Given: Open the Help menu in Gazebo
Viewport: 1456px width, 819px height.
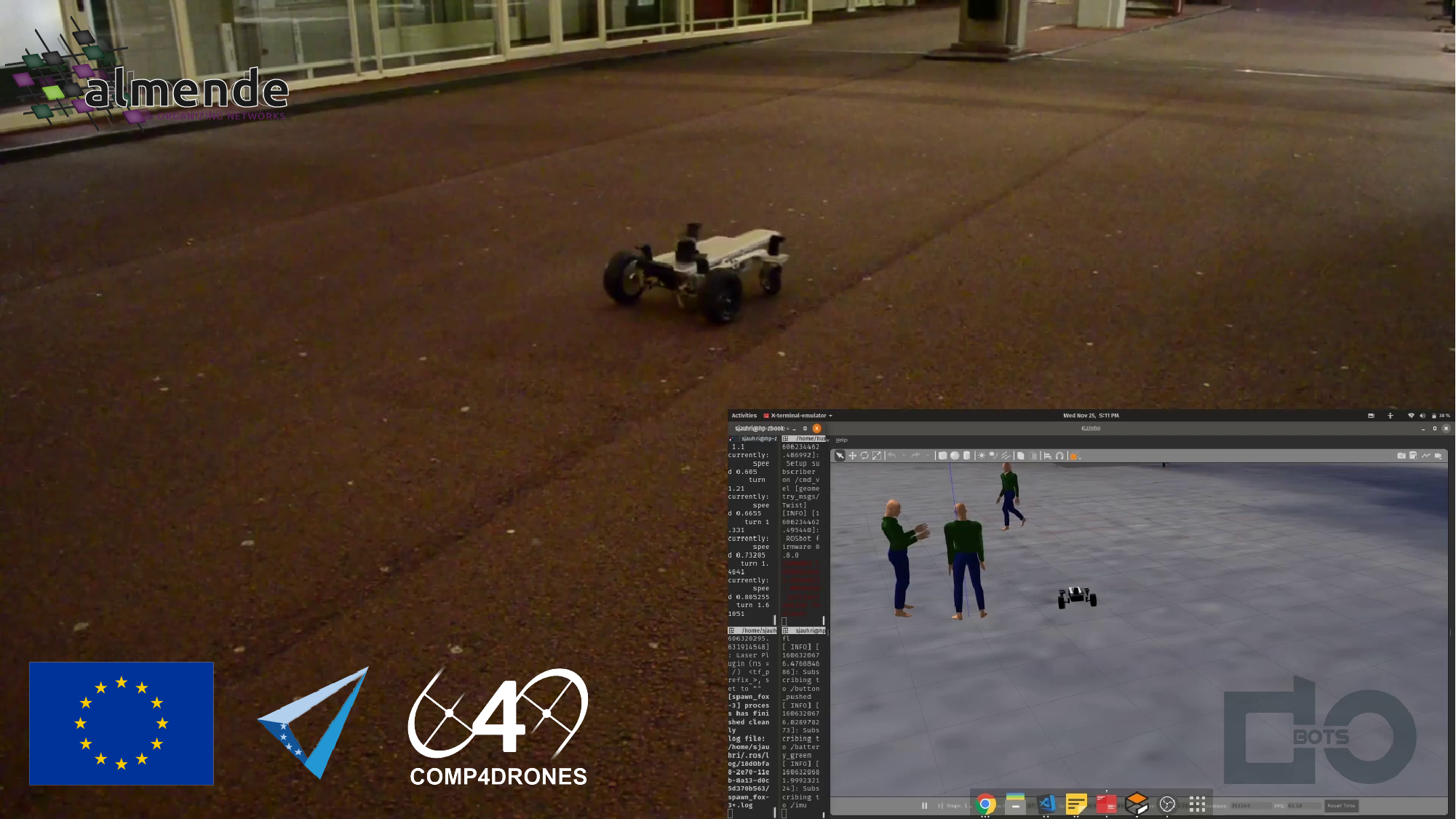Looking at the screenshot, I should 842,440.
